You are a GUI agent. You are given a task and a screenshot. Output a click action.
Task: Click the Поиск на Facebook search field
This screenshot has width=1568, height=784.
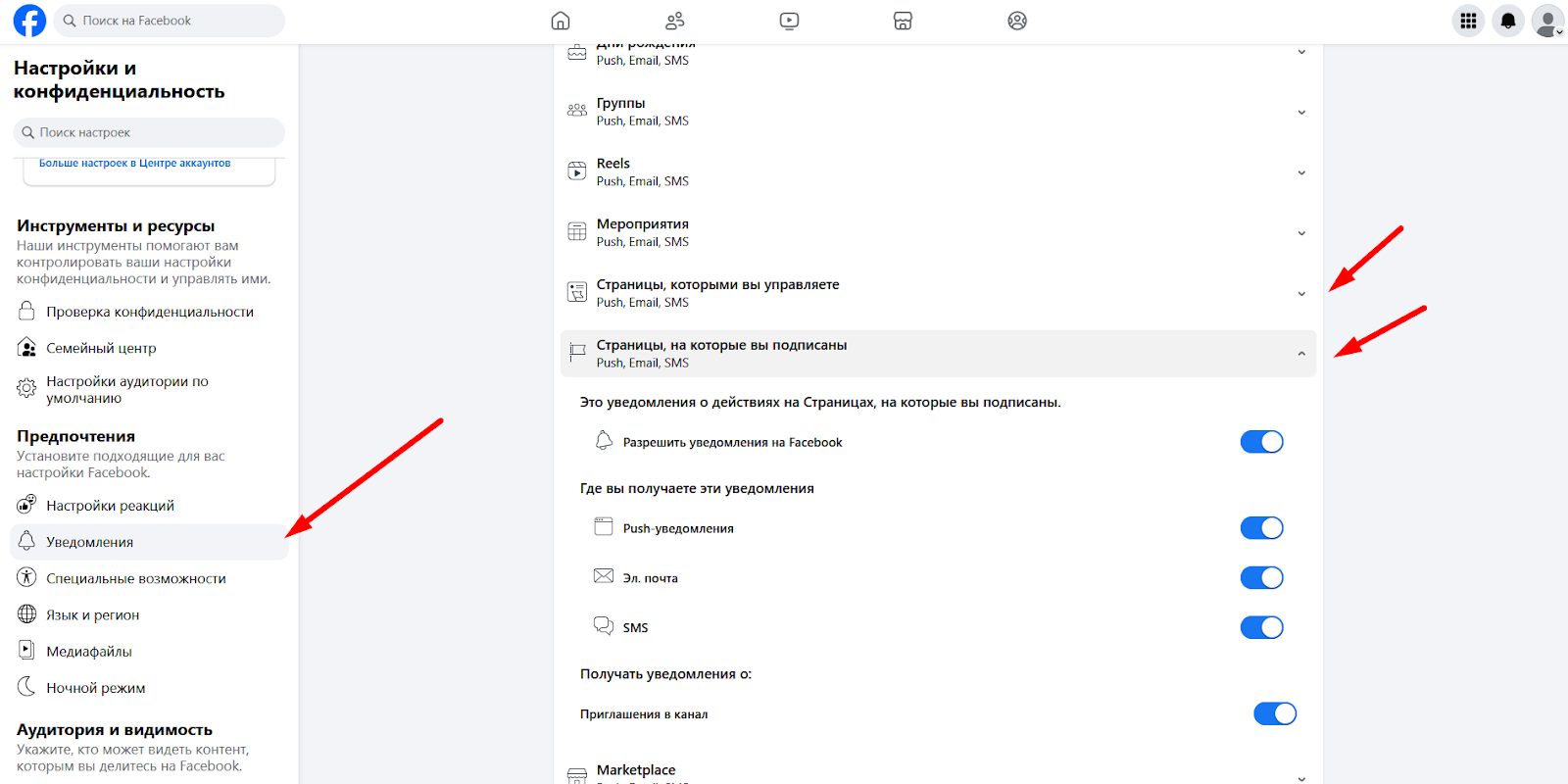click(x=169, y=21)
